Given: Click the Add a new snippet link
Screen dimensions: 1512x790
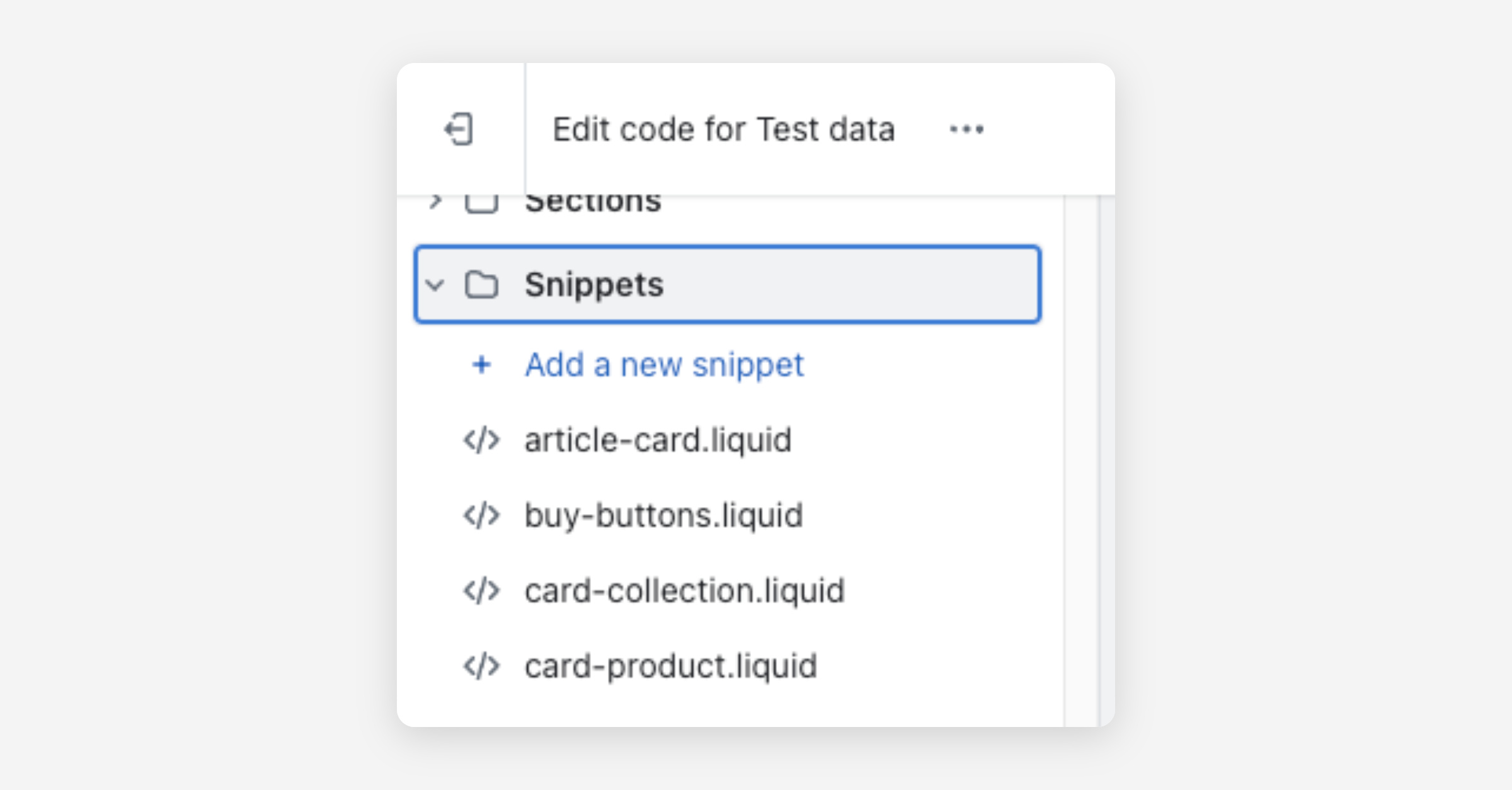Looking at the screenshot, I should [664, 364].
